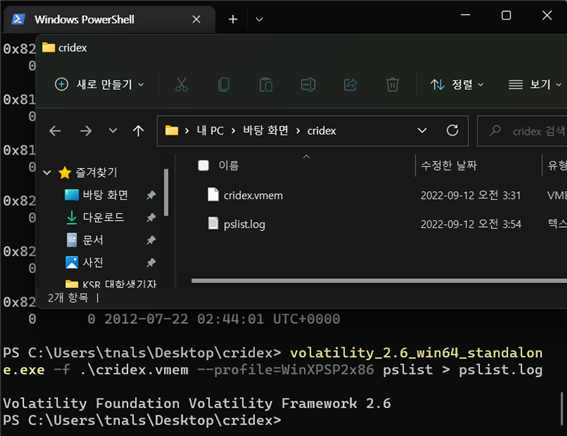This screenshot has height=436, width=567.
Task: Click the pslist.log file icon
Action: [x=213, y=223]
